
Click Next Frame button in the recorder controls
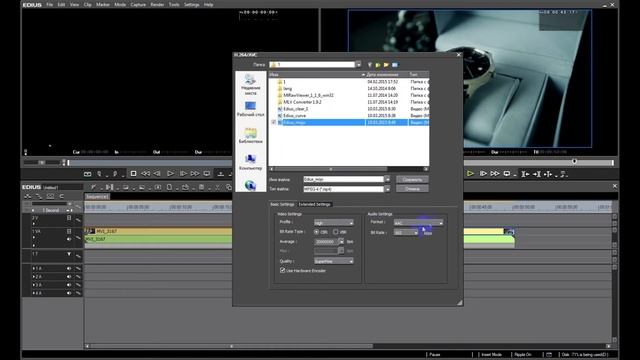coord(483,174)
